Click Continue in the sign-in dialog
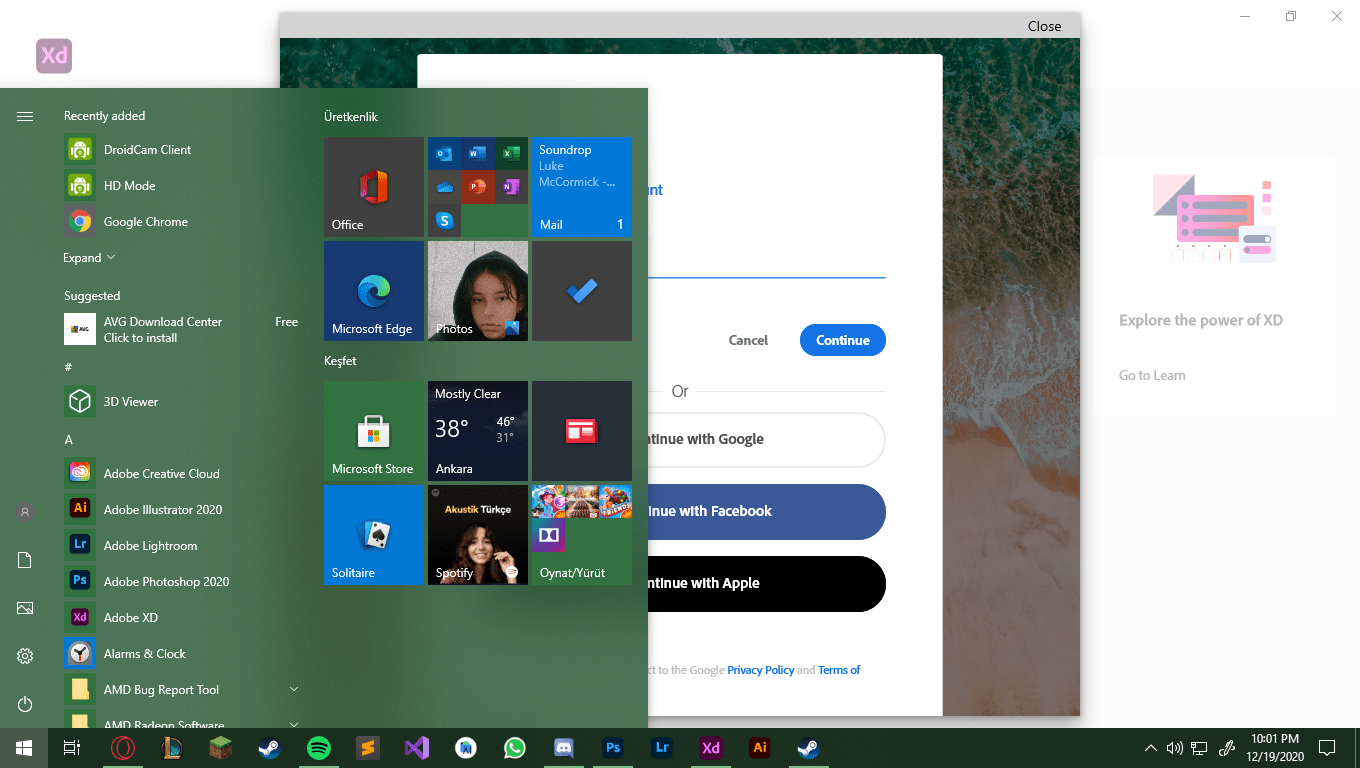 (843, 340)
